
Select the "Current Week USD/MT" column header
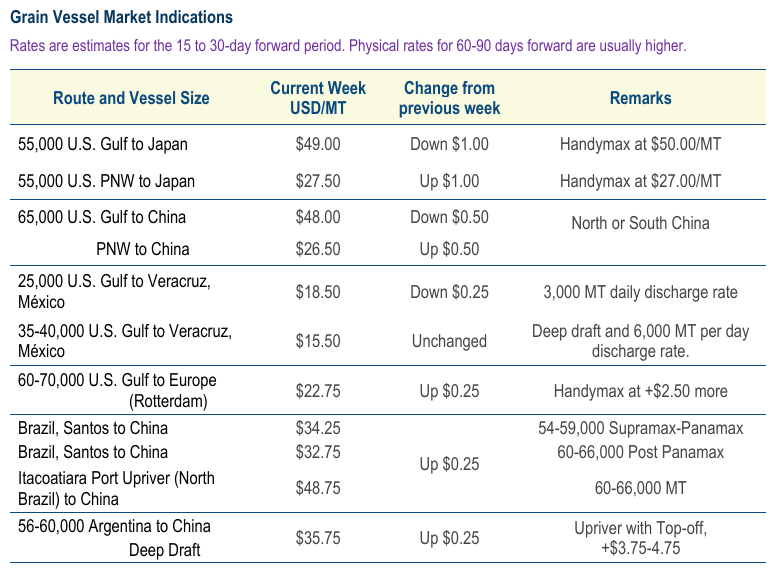(318, 98)
